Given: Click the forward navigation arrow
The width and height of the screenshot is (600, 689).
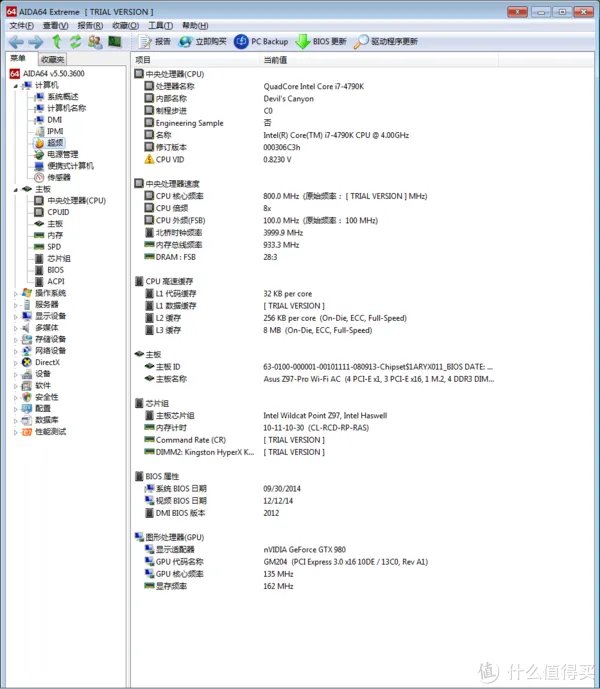Looking at the screenshot, I should (35, 42).
